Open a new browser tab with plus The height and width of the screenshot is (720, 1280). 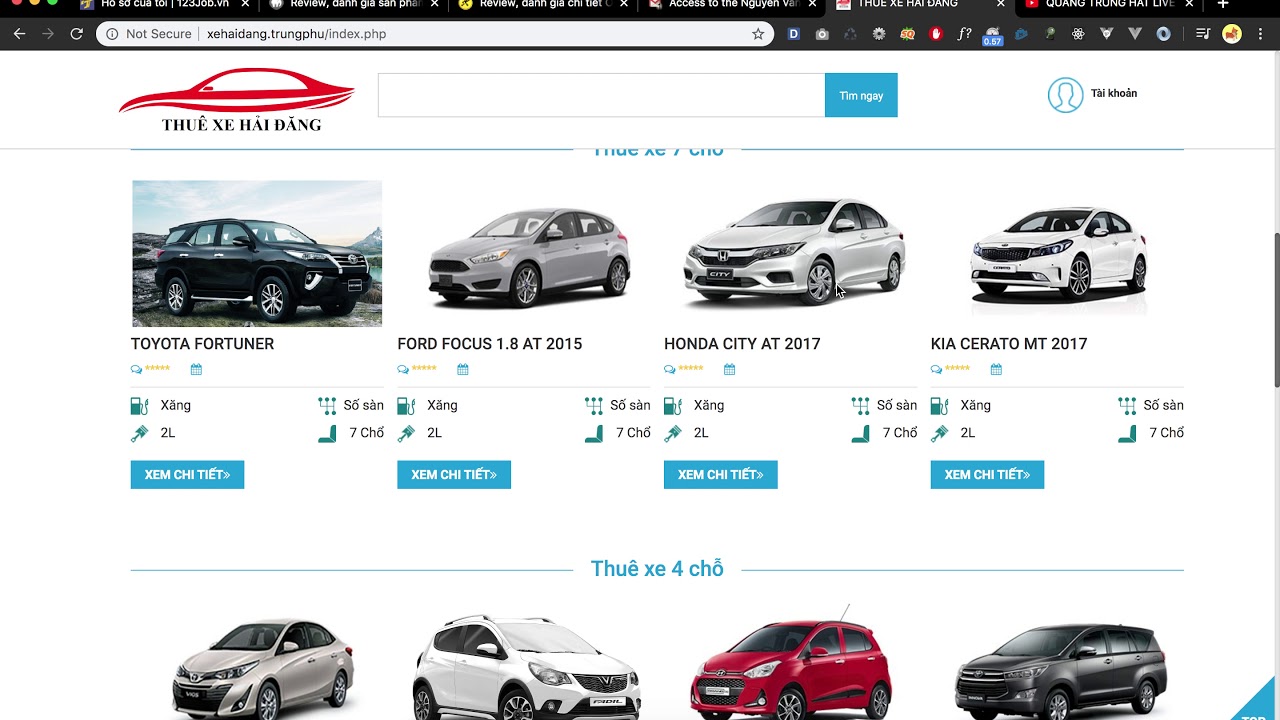tap(1222, 4)
